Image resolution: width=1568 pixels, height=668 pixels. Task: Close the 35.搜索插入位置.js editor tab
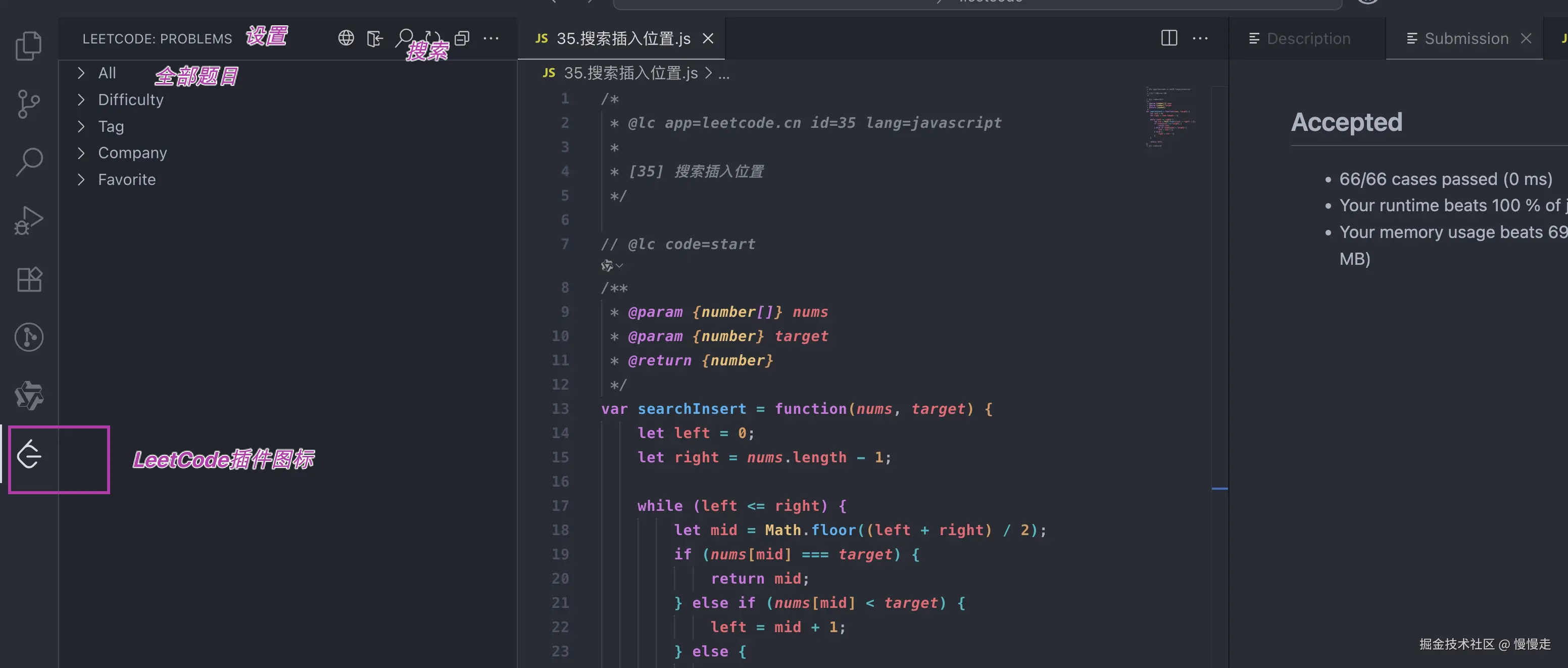tap(708, 39)
